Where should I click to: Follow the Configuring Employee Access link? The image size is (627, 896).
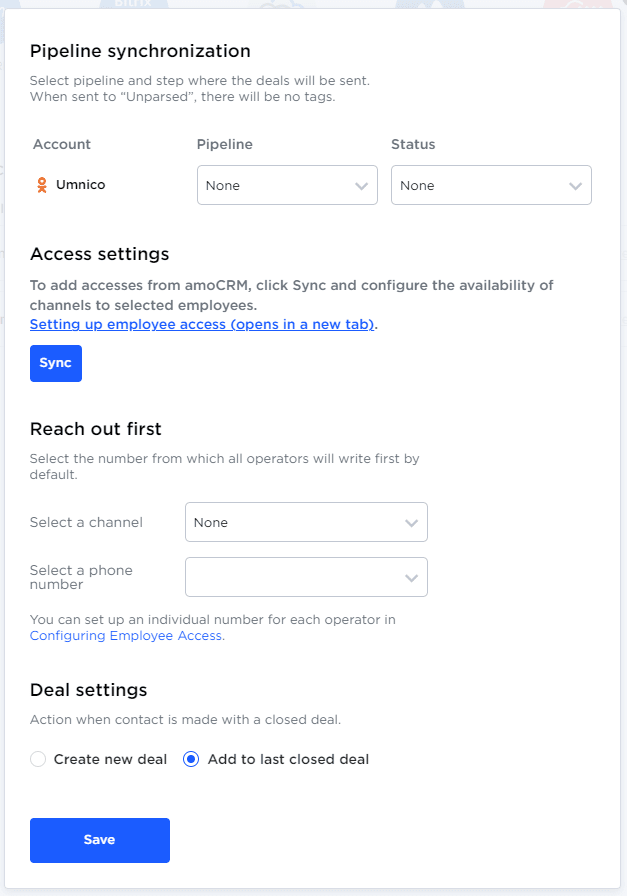pos(127,635)
